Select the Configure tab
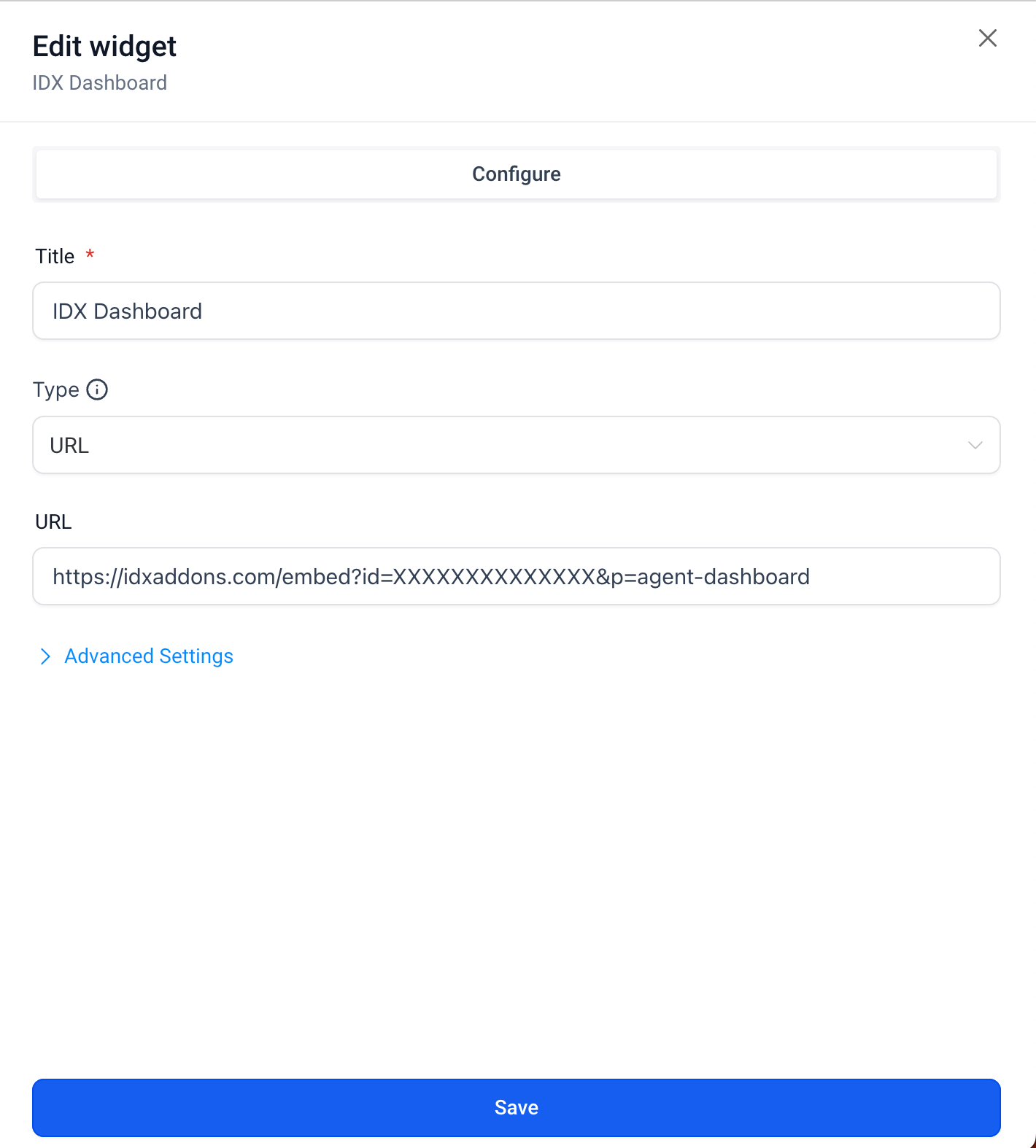 click(x=516, y=174)
